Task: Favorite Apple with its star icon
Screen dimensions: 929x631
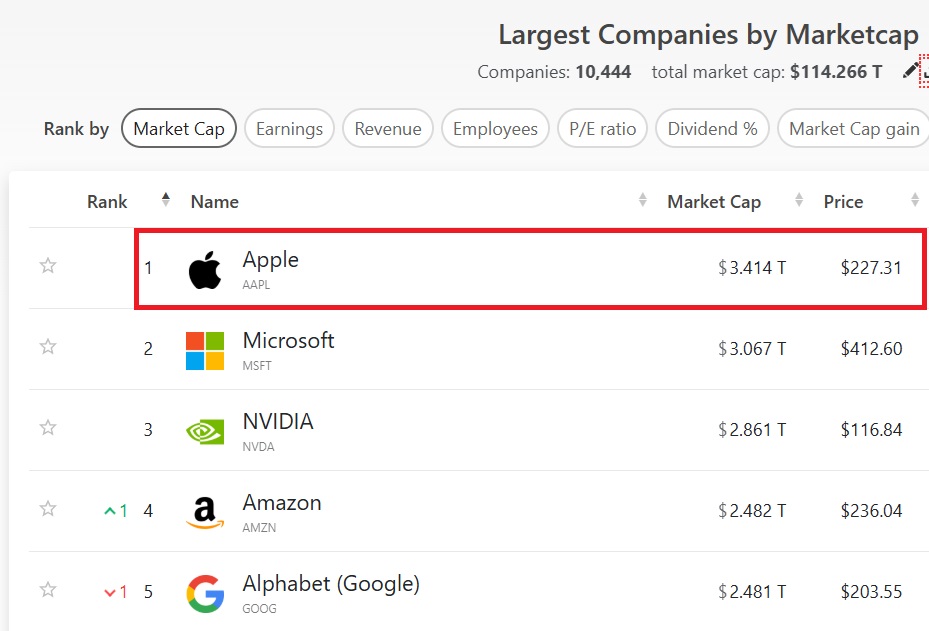Action: [47, 266]
